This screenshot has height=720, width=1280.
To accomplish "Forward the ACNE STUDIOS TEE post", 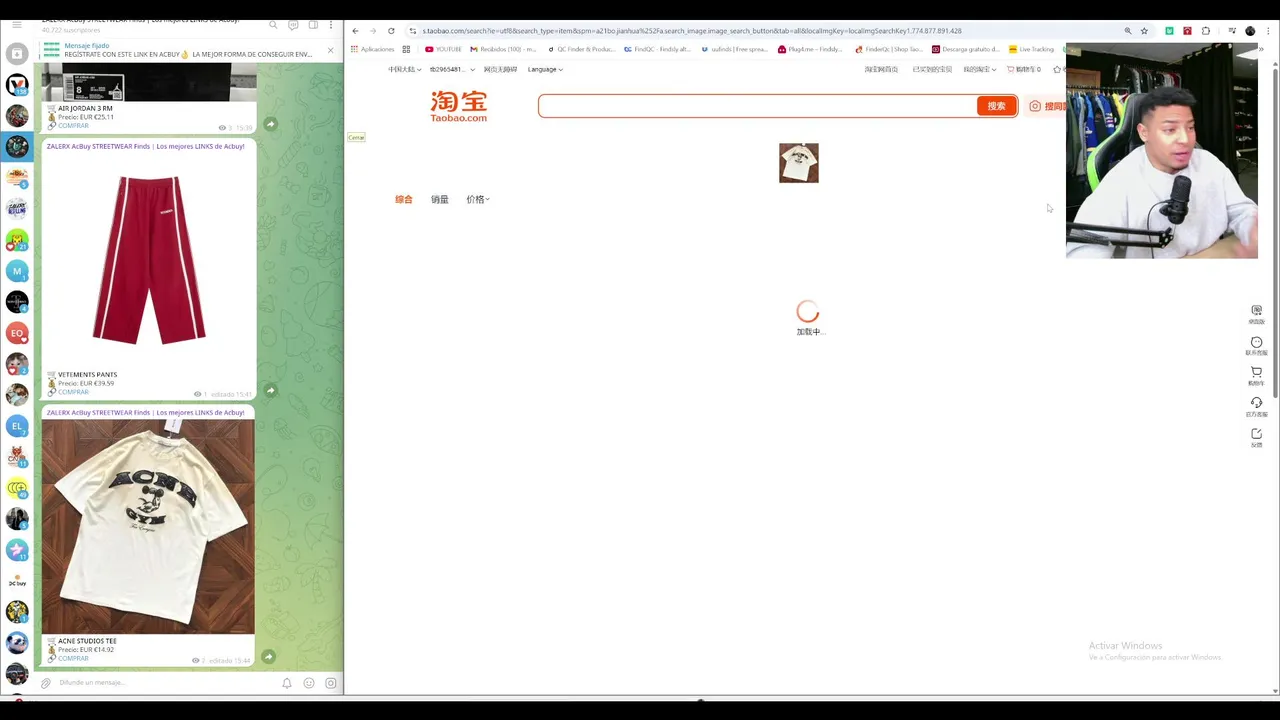I will (270, 657).
